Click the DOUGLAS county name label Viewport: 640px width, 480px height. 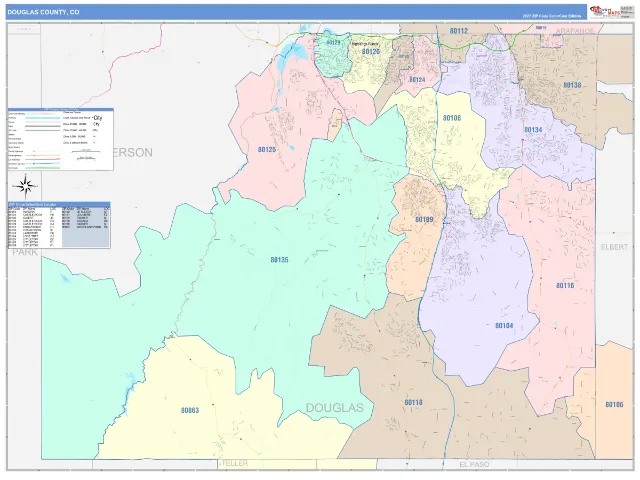[335, 407]
